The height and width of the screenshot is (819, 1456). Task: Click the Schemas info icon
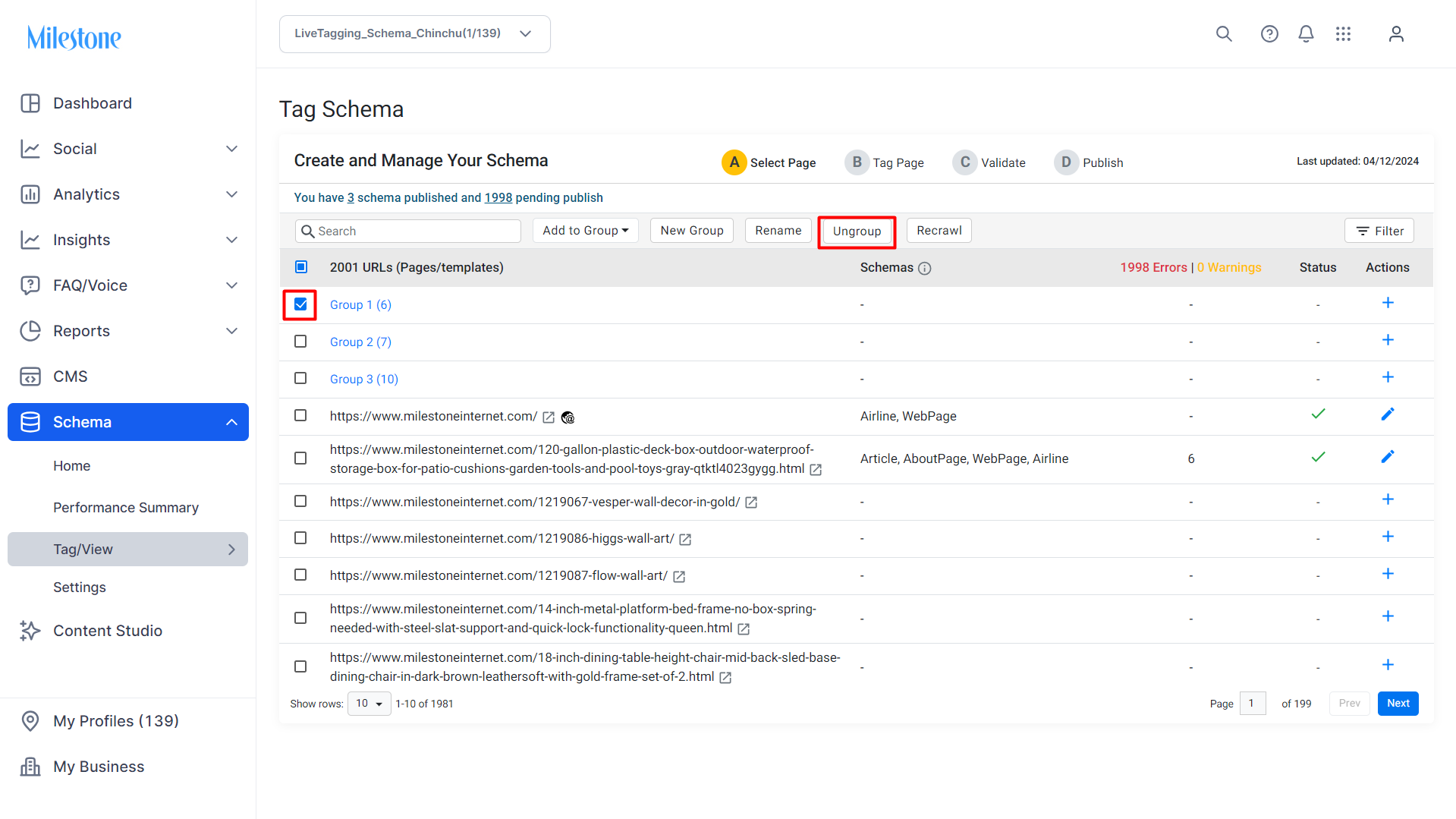pyautogui.click(x=924, y=268)
